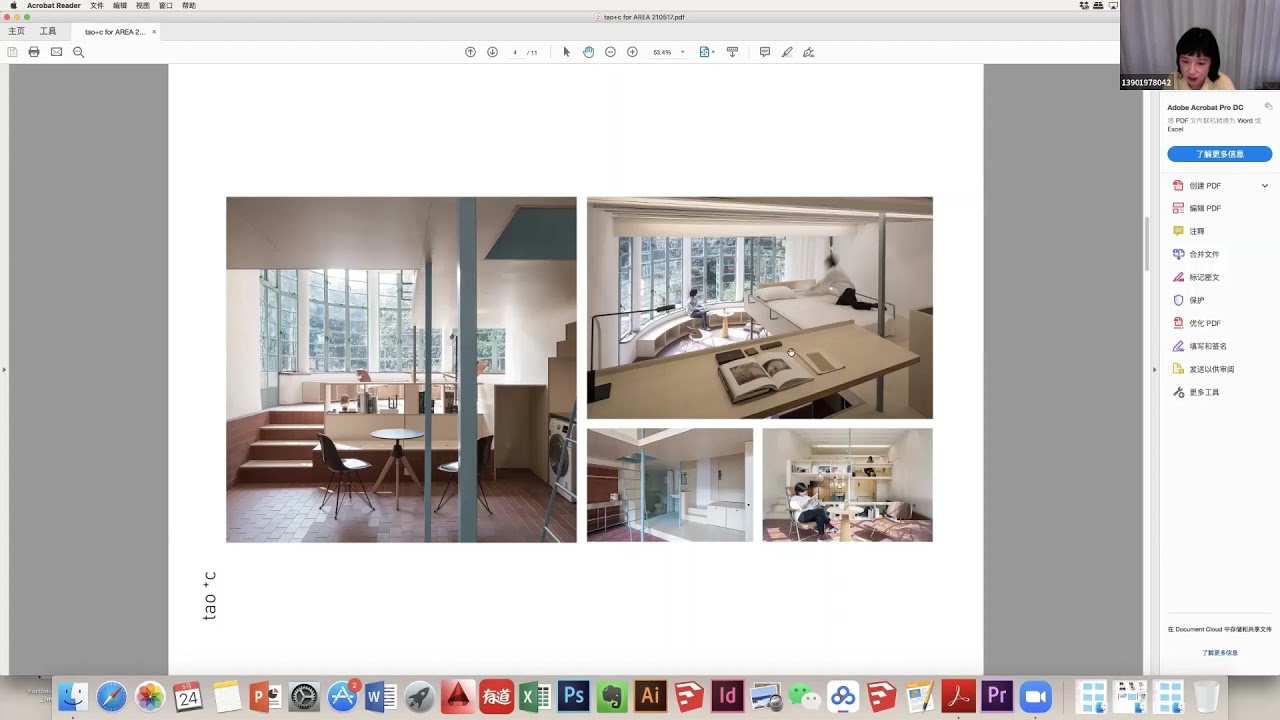Click the 了解更多信息 blue button
The height and width of the screenshot is (720, 1280).
tap(1219, 154)
